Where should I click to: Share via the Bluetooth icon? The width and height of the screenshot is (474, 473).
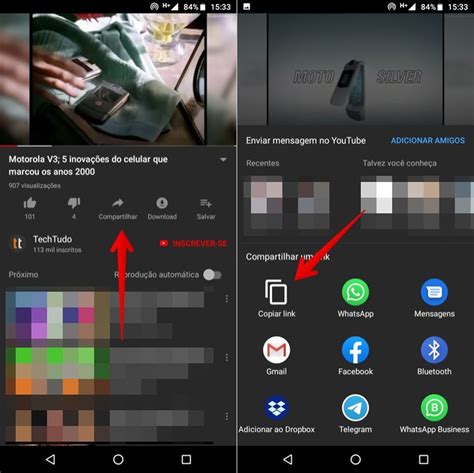click(x=434, y=350)
